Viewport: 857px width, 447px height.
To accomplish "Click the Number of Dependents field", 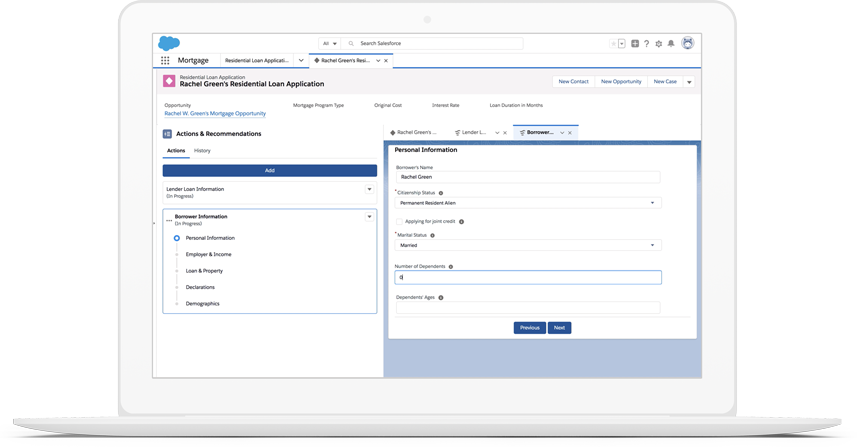I will click(x=528, y=278).
